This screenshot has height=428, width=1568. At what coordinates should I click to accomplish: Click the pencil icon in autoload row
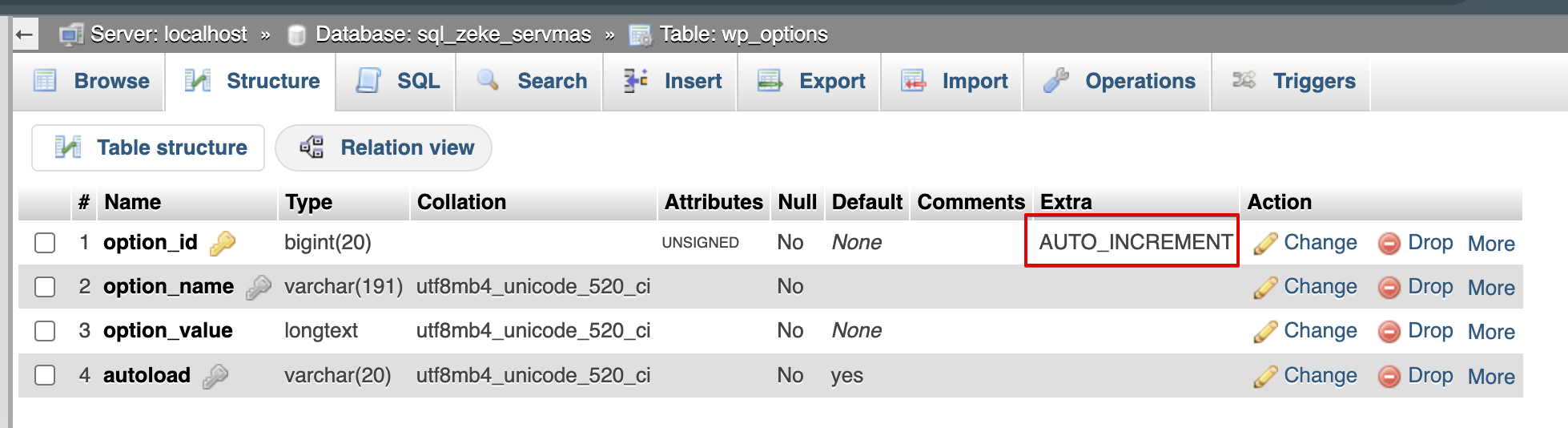[x=1265, y=377]
